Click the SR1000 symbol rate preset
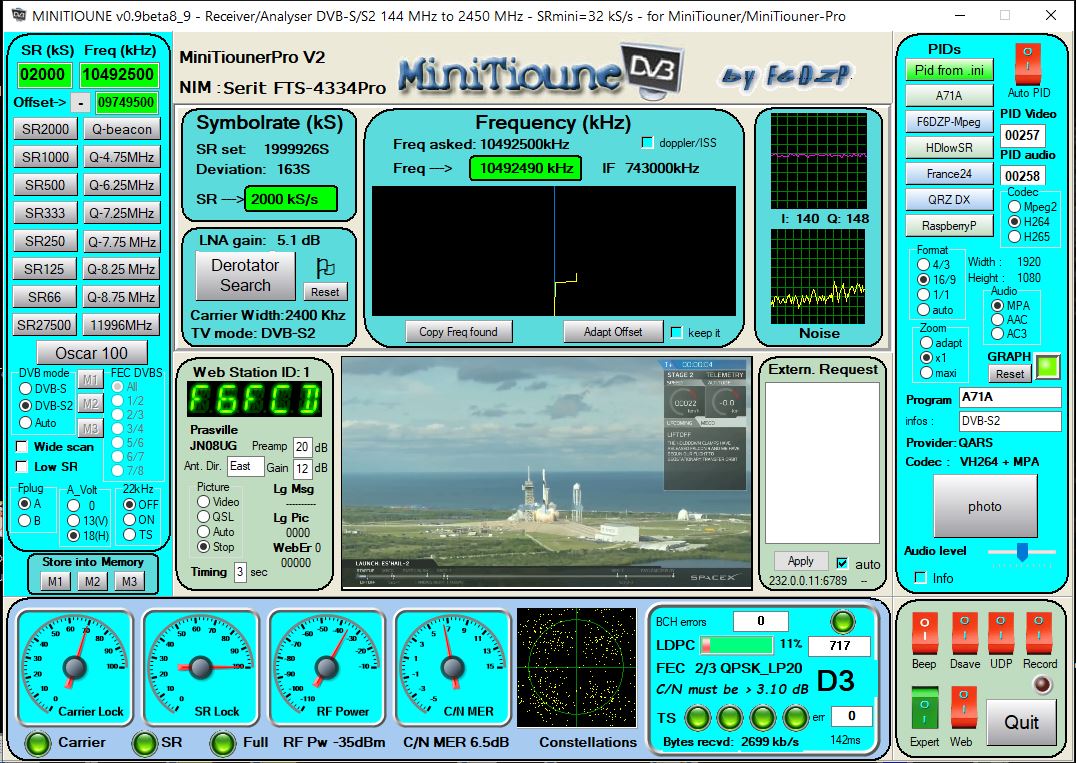This screenshot has height=763, width=1076. (46, 157)
